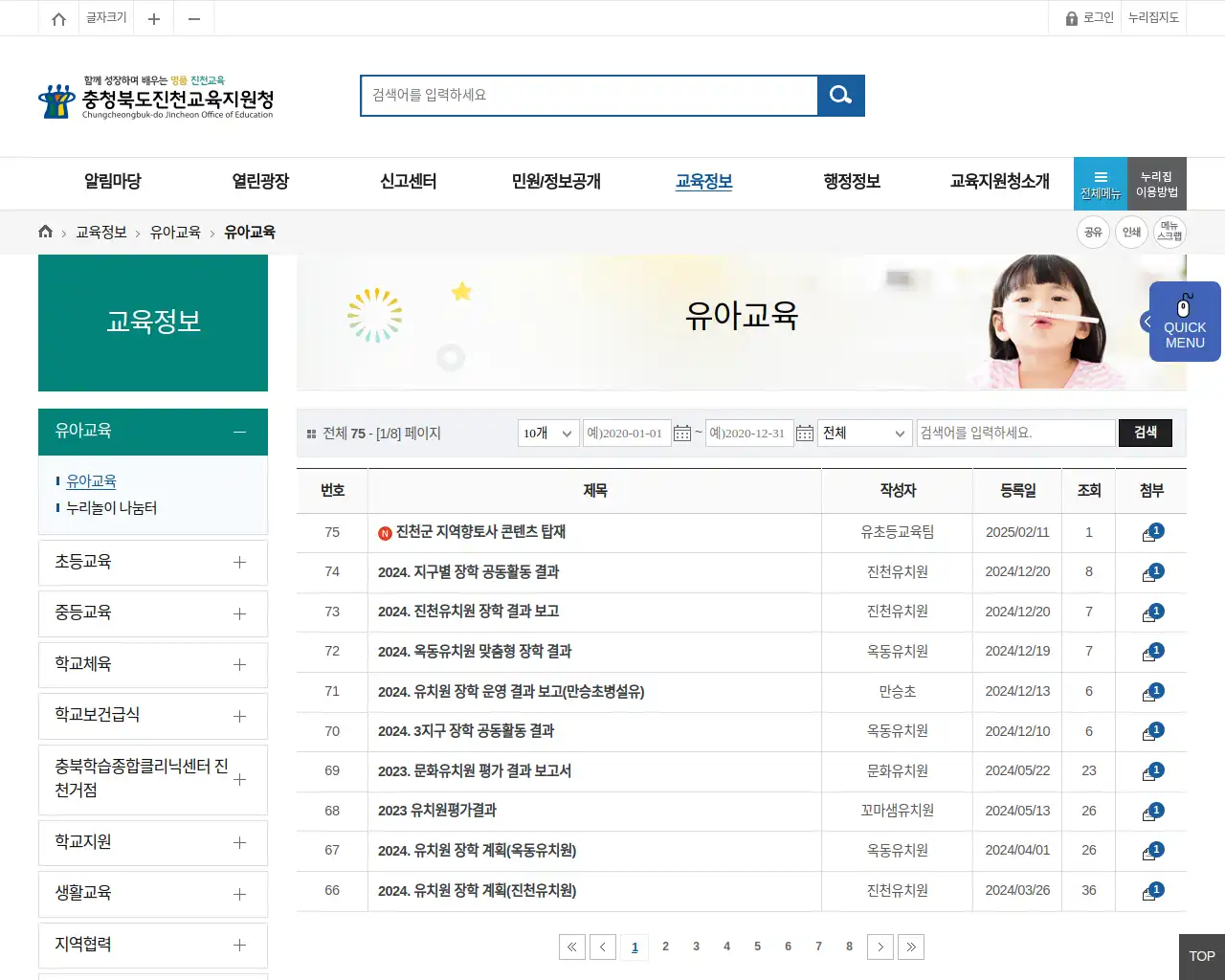Viewport: 1225px width, 980px height.
Task: Click the black 검색 button
Action: click(1146, 433)
